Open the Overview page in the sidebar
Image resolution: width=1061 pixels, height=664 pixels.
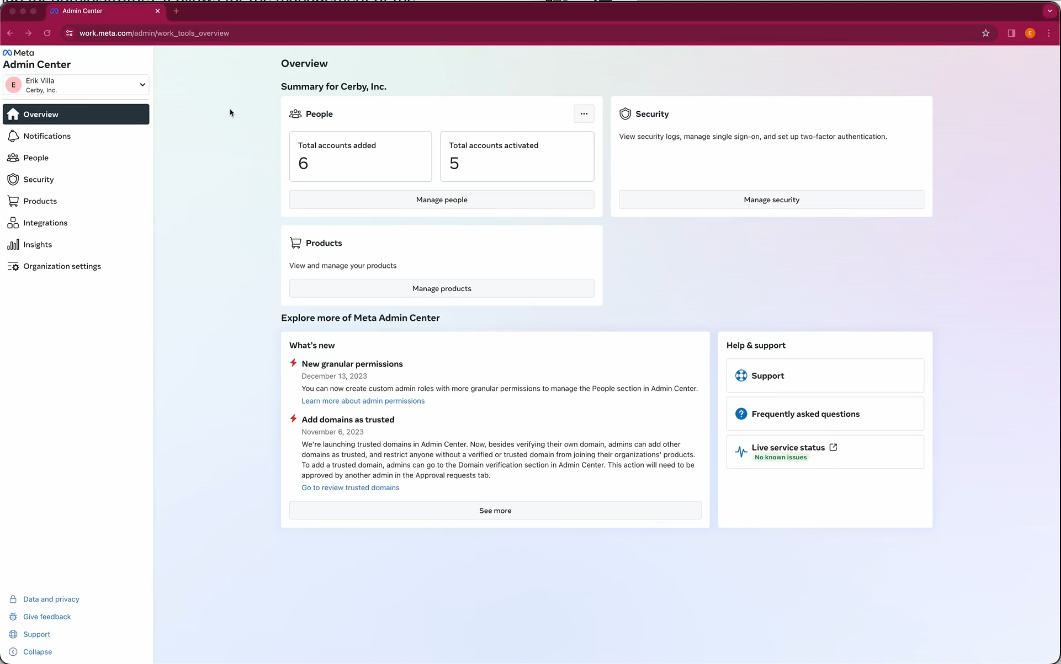tap(76, 114)
